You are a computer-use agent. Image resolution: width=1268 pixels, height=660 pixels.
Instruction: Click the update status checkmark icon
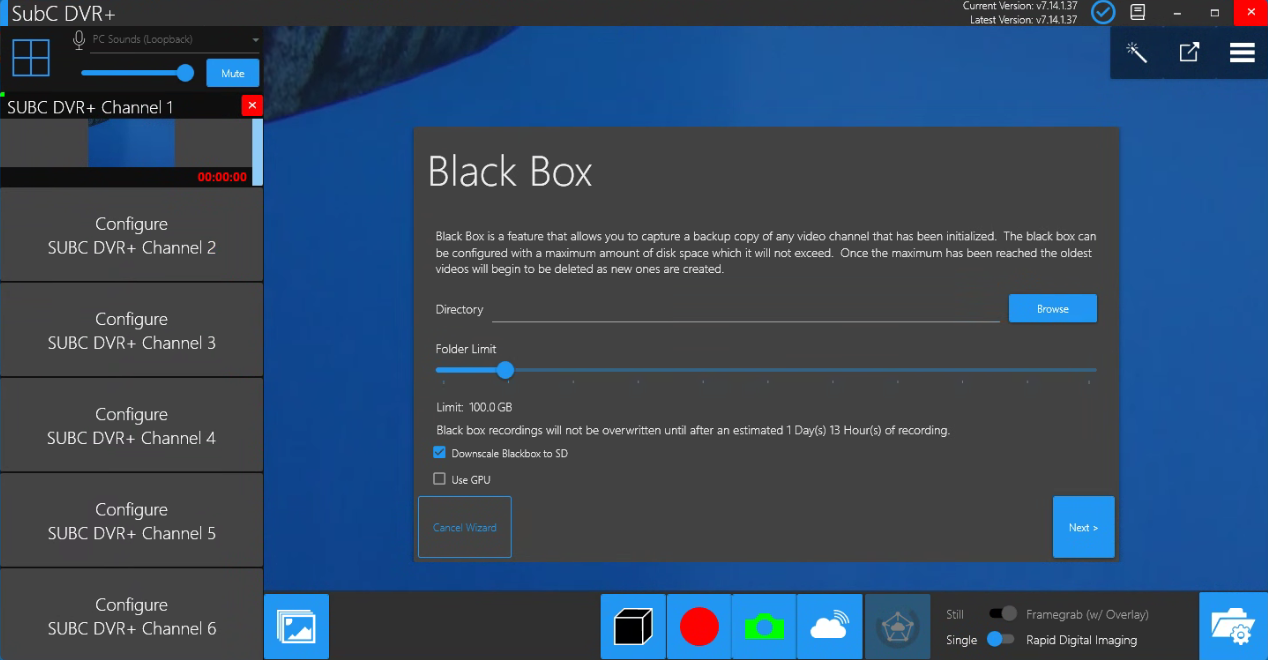click(1103, 12)
